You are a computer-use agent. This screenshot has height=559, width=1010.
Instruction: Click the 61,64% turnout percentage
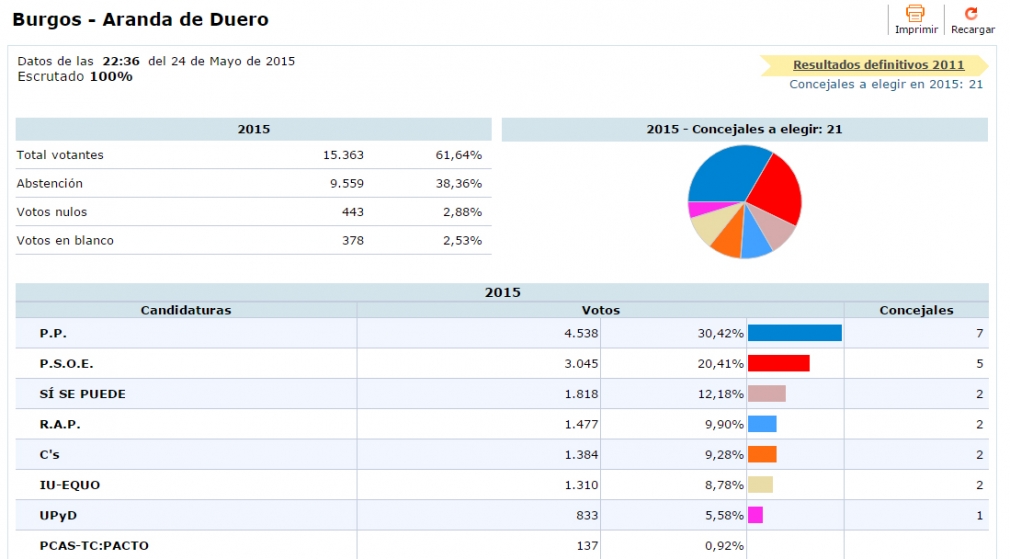coord(459,155)
